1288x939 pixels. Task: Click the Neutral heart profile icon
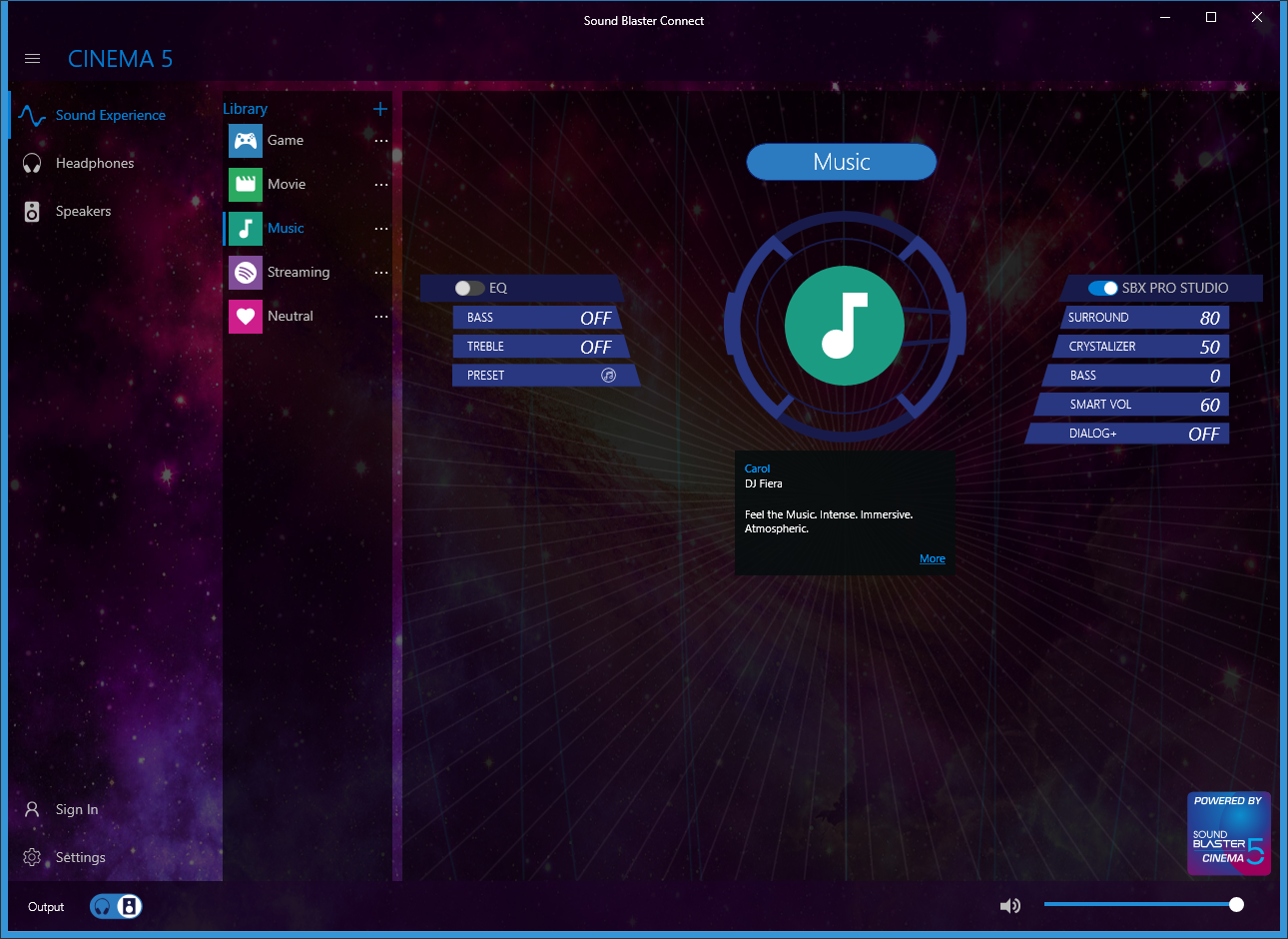pos(246,317)
